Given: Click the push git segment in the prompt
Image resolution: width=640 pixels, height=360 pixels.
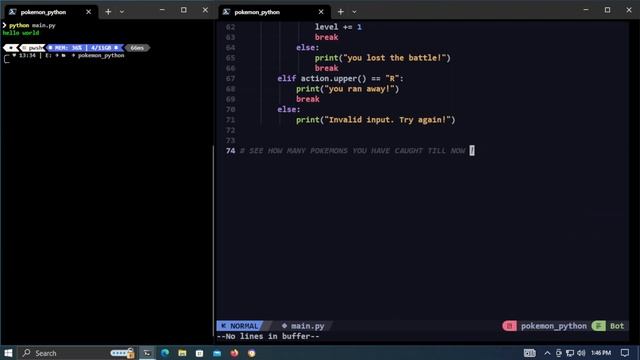Looking at the screenshot, I should point(32,48).
